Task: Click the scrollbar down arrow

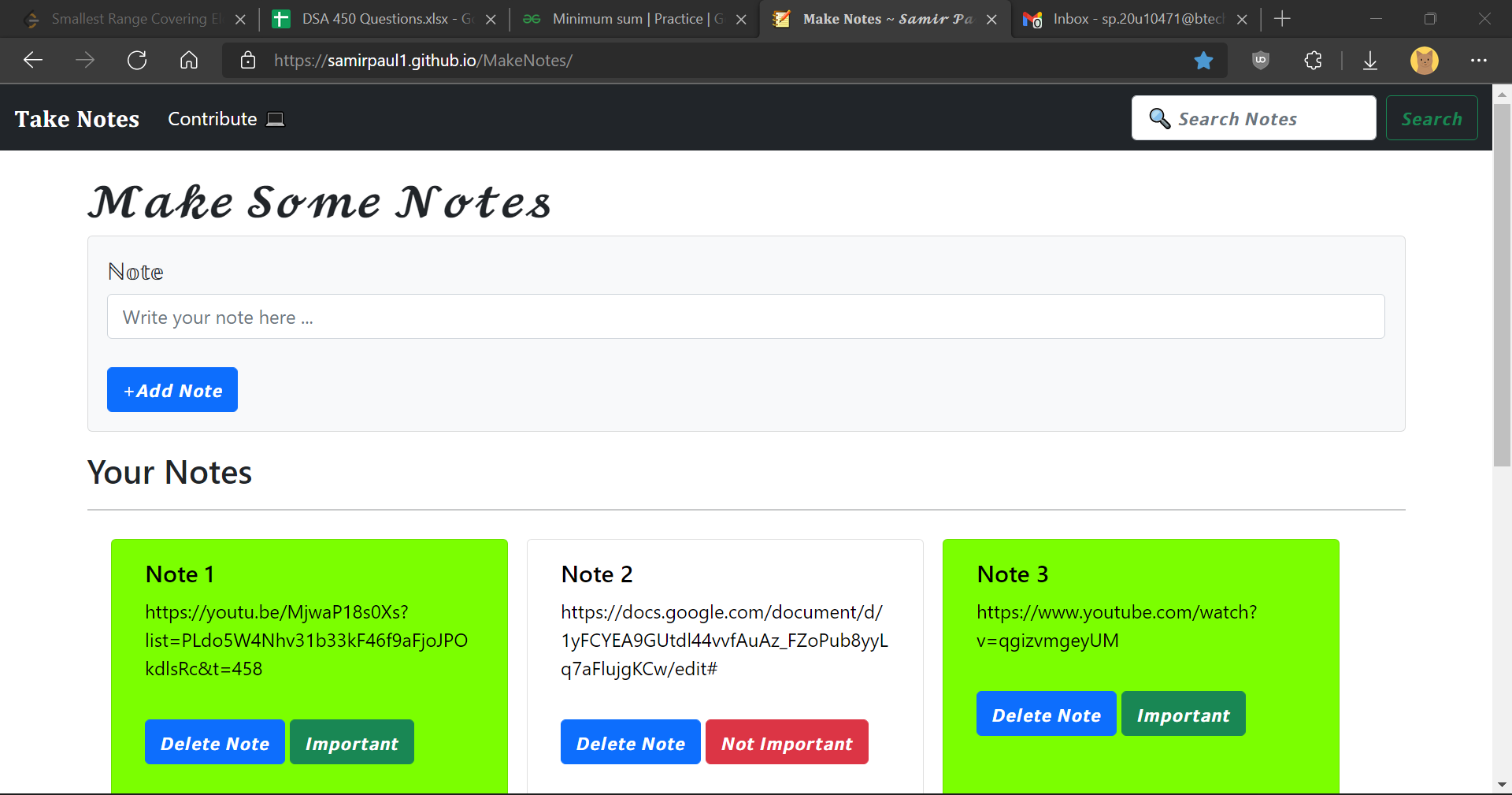Action: [x=1503, y=785]
